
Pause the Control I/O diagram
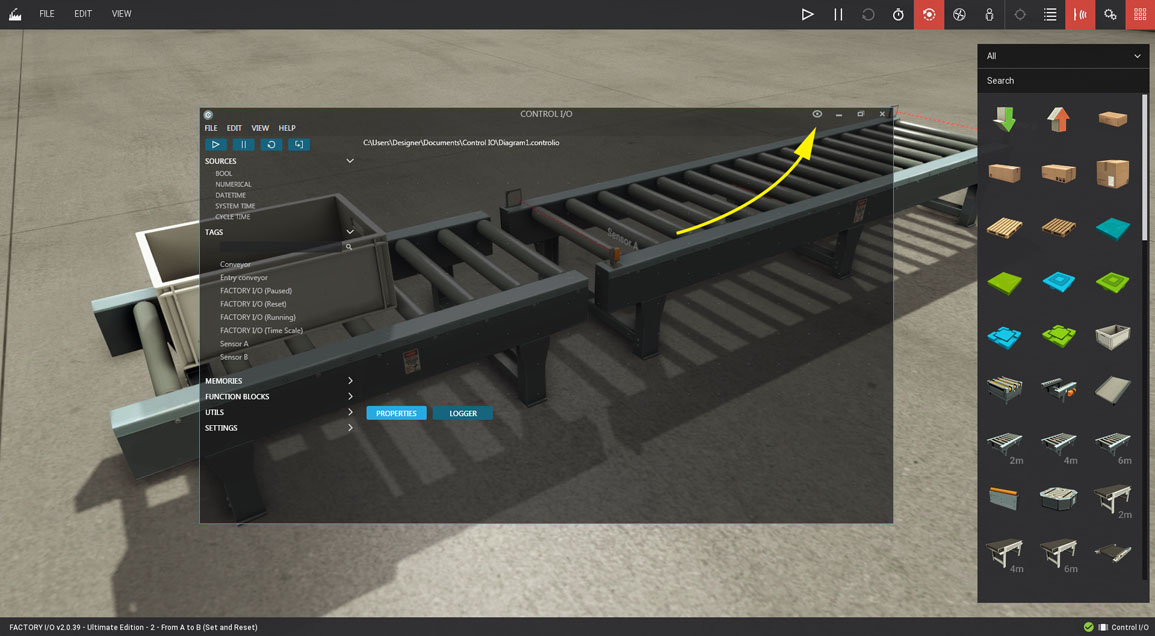click(x=243, y=144)
